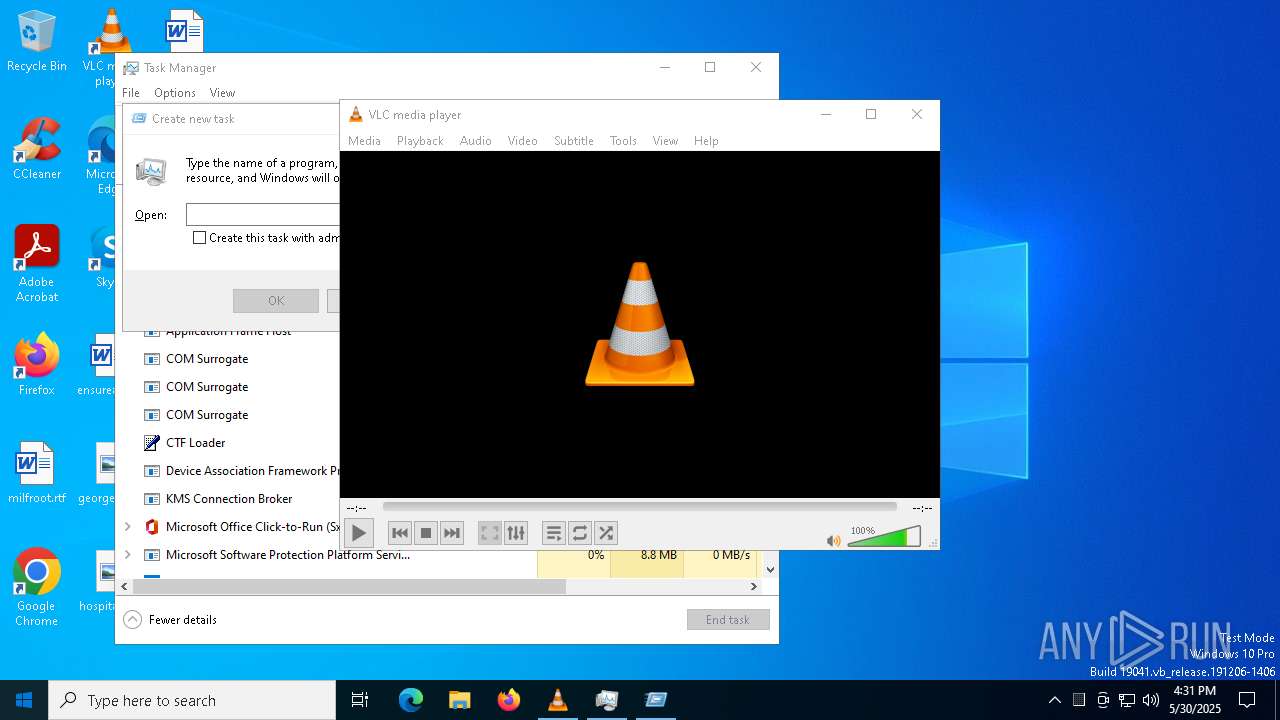Screen dimensions: 1280x720
Task: Open Task View on taskbar
Action: point(360,700)
